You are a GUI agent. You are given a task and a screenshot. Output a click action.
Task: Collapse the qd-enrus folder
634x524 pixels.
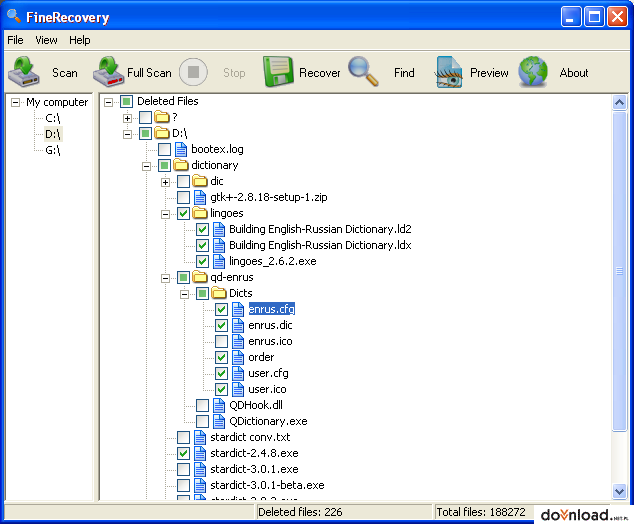(x=165, y=278)
